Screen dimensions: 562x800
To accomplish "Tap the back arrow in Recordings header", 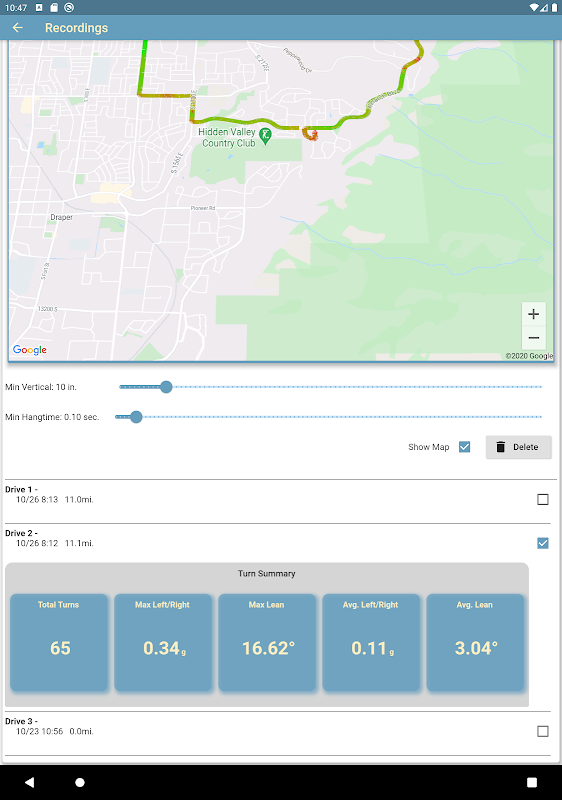I will tap(18, 28).
